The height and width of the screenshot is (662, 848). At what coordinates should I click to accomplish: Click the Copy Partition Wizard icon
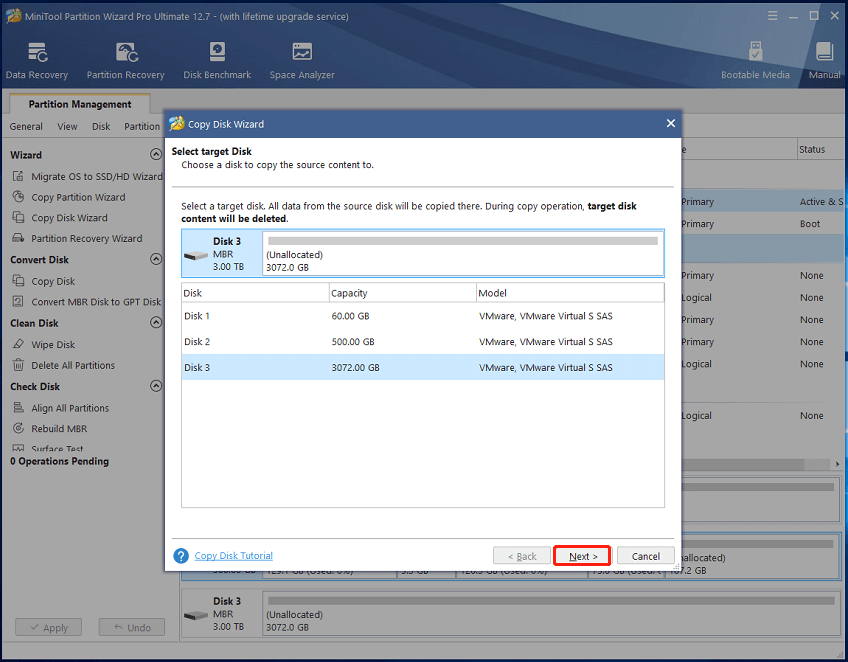[x=18, y=197]
